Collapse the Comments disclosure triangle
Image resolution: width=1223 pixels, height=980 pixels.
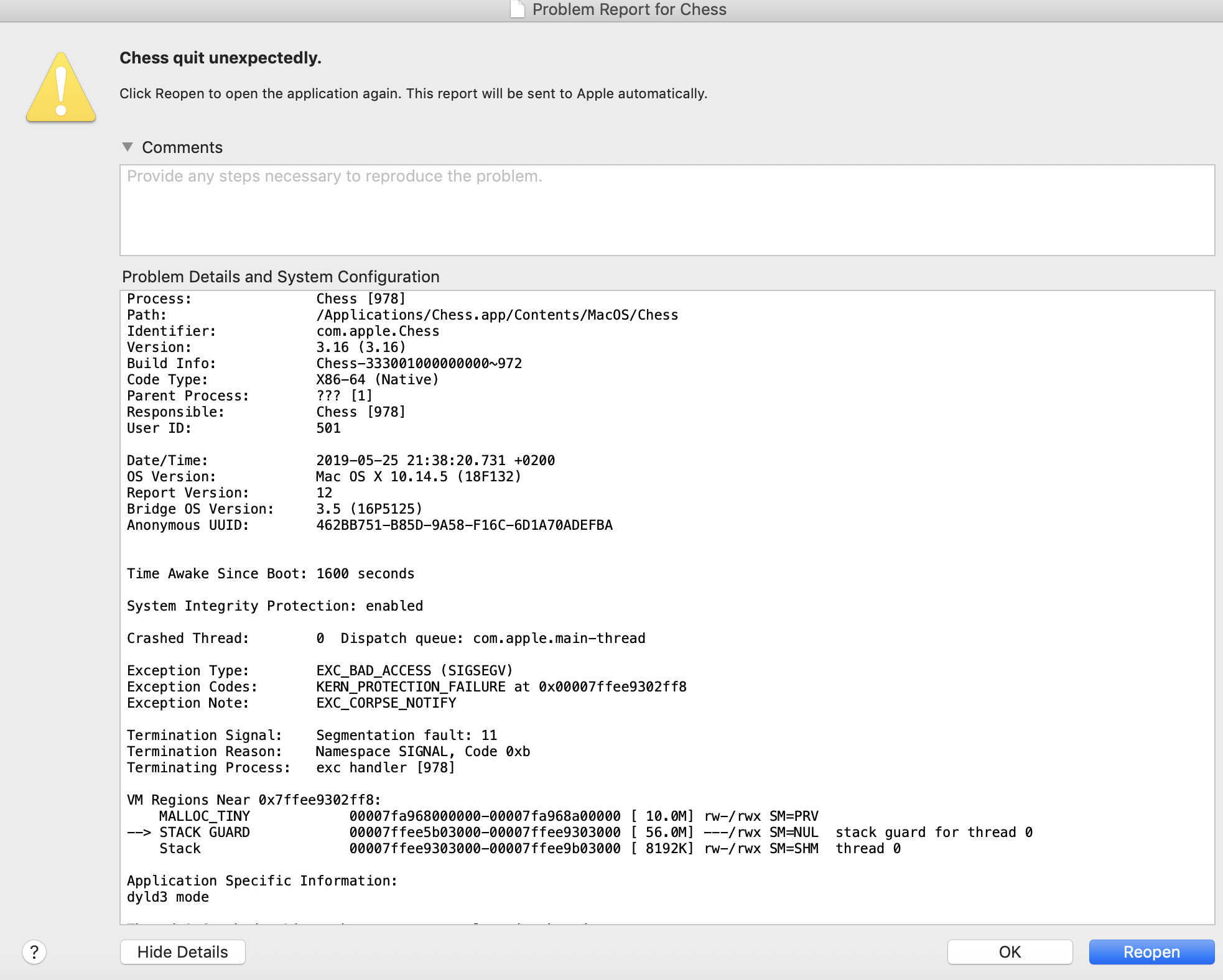click(128, 147)
